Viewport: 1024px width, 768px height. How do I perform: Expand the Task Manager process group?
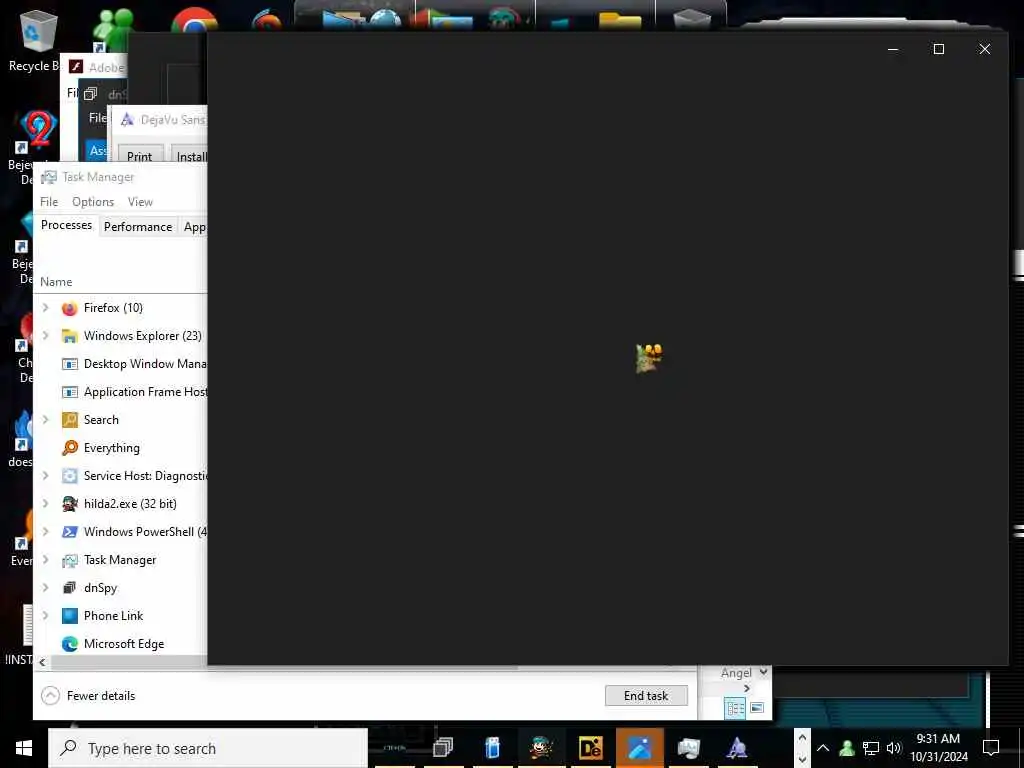[x=45, y=560]
